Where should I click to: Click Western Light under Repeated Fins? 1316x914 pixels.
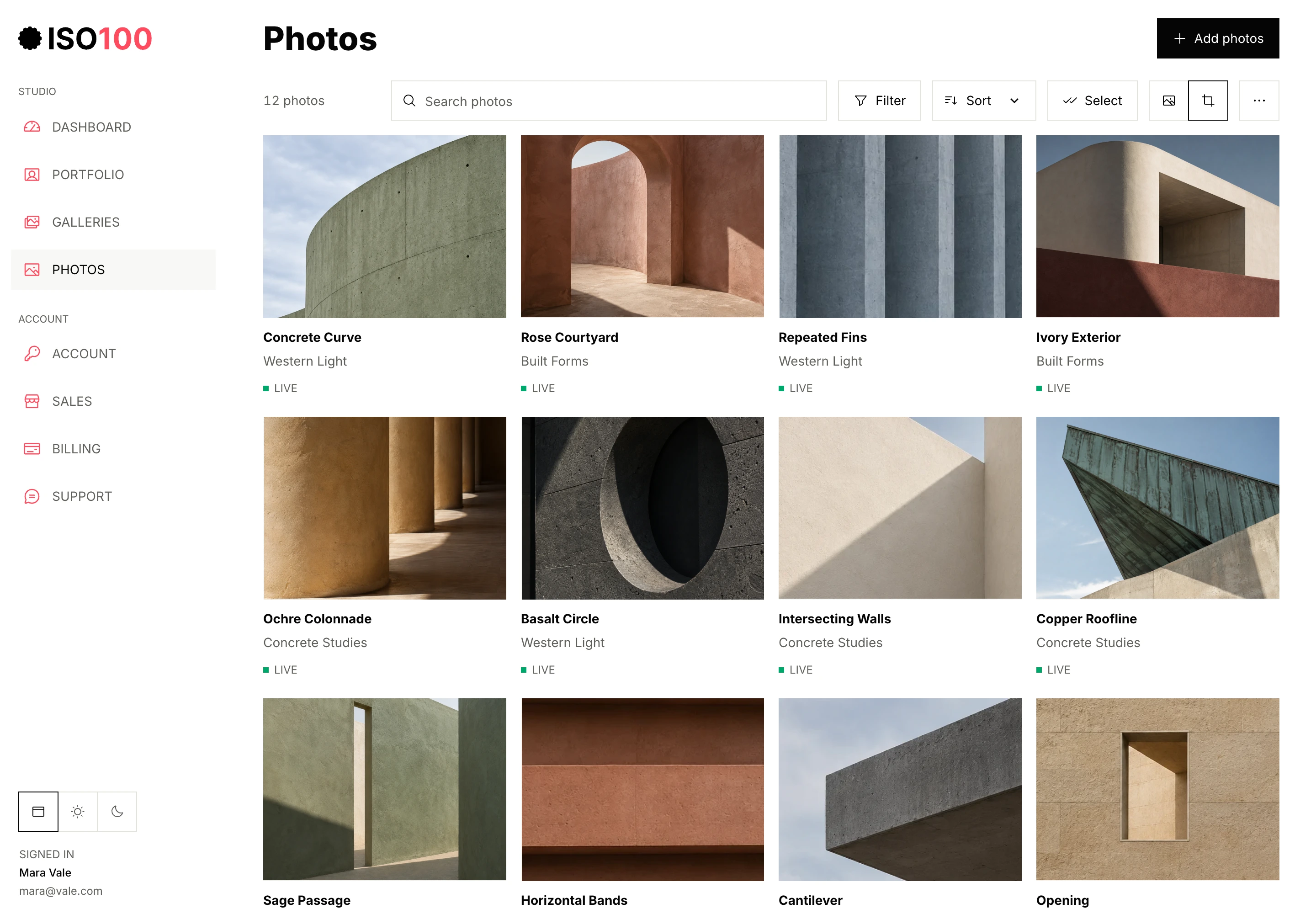click(820, 361)
